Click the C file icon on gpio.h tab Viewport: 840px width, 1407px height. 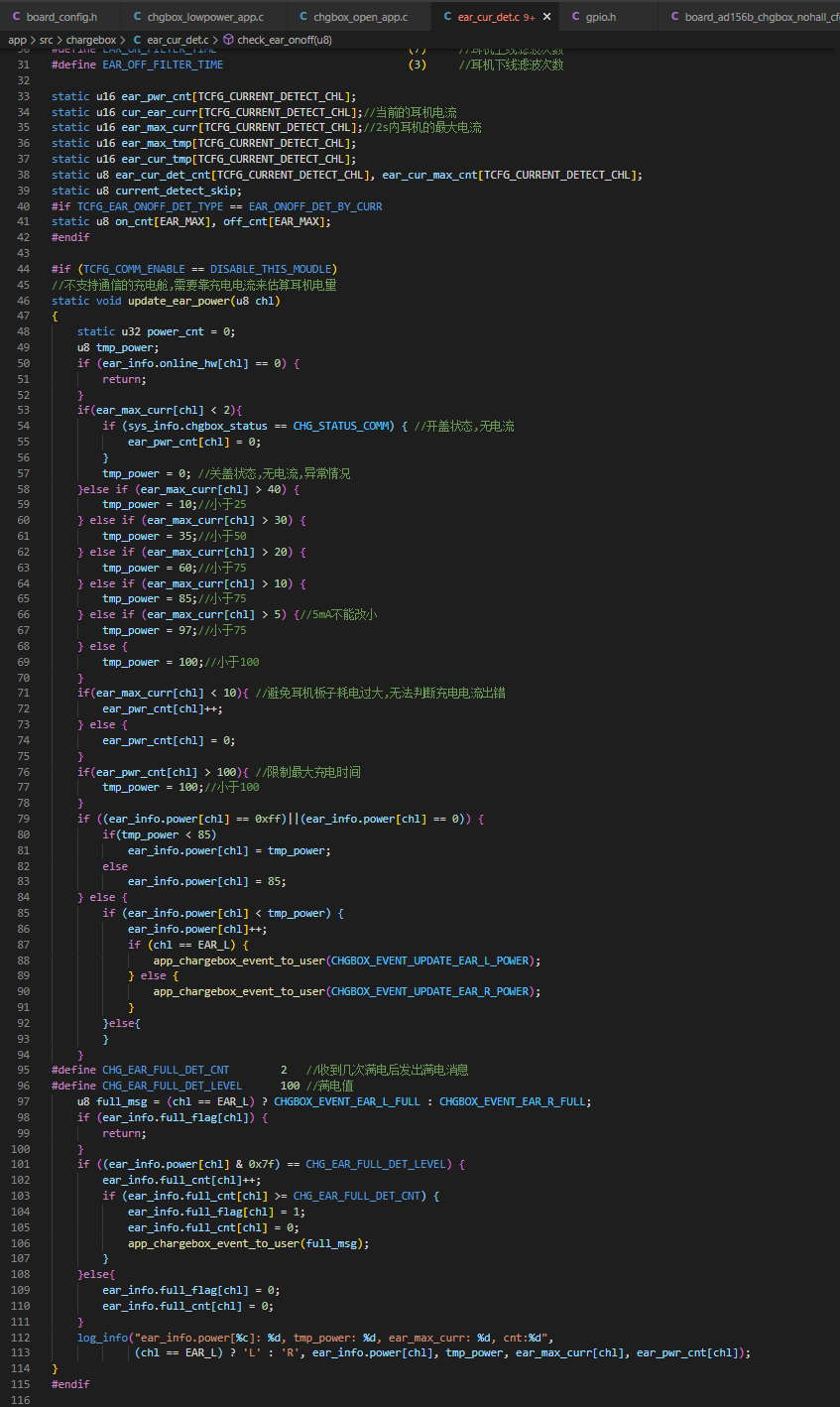(575, 17)
